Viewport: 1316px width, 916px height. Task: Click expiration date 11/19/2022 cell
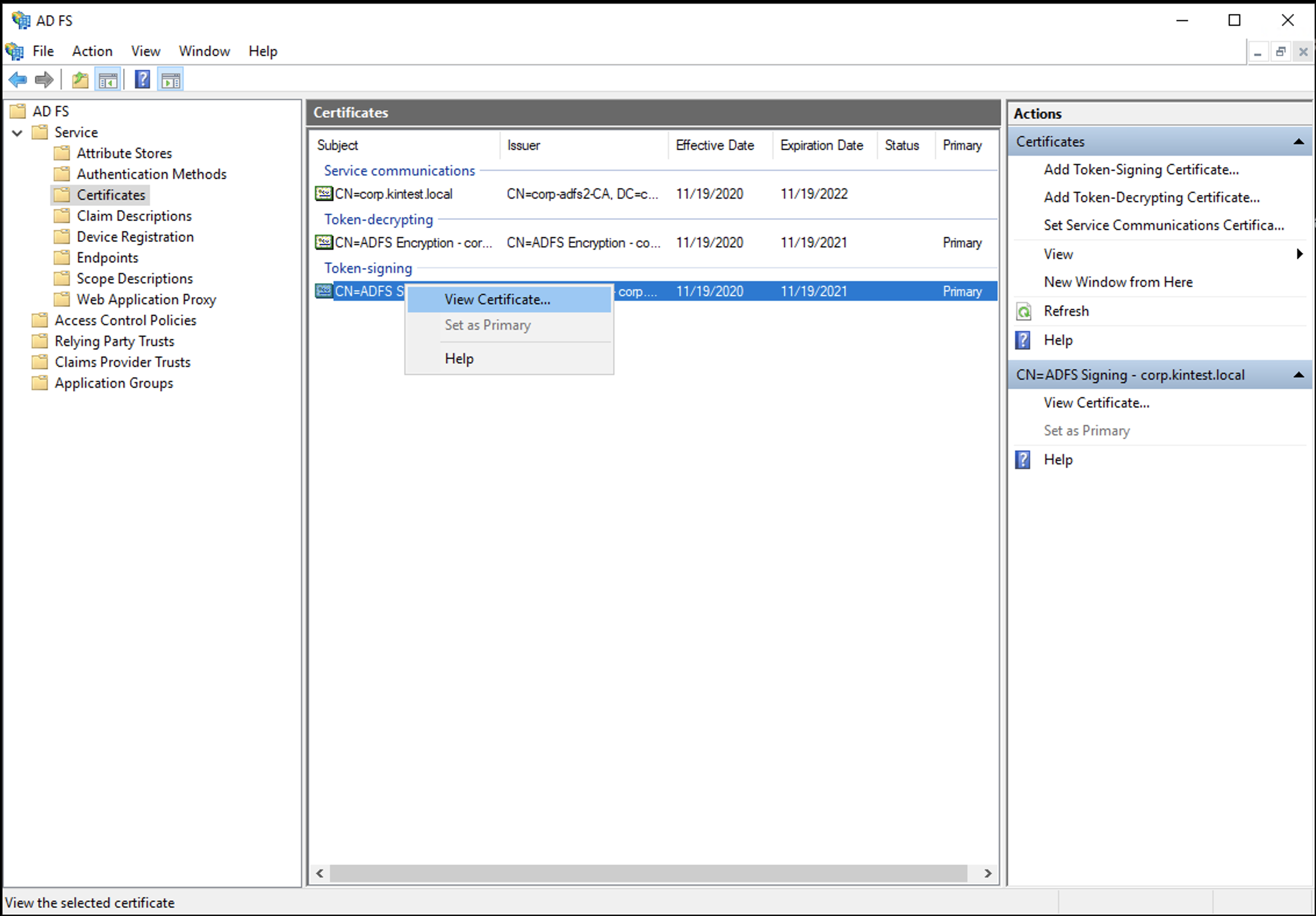(x=814, y=194)
